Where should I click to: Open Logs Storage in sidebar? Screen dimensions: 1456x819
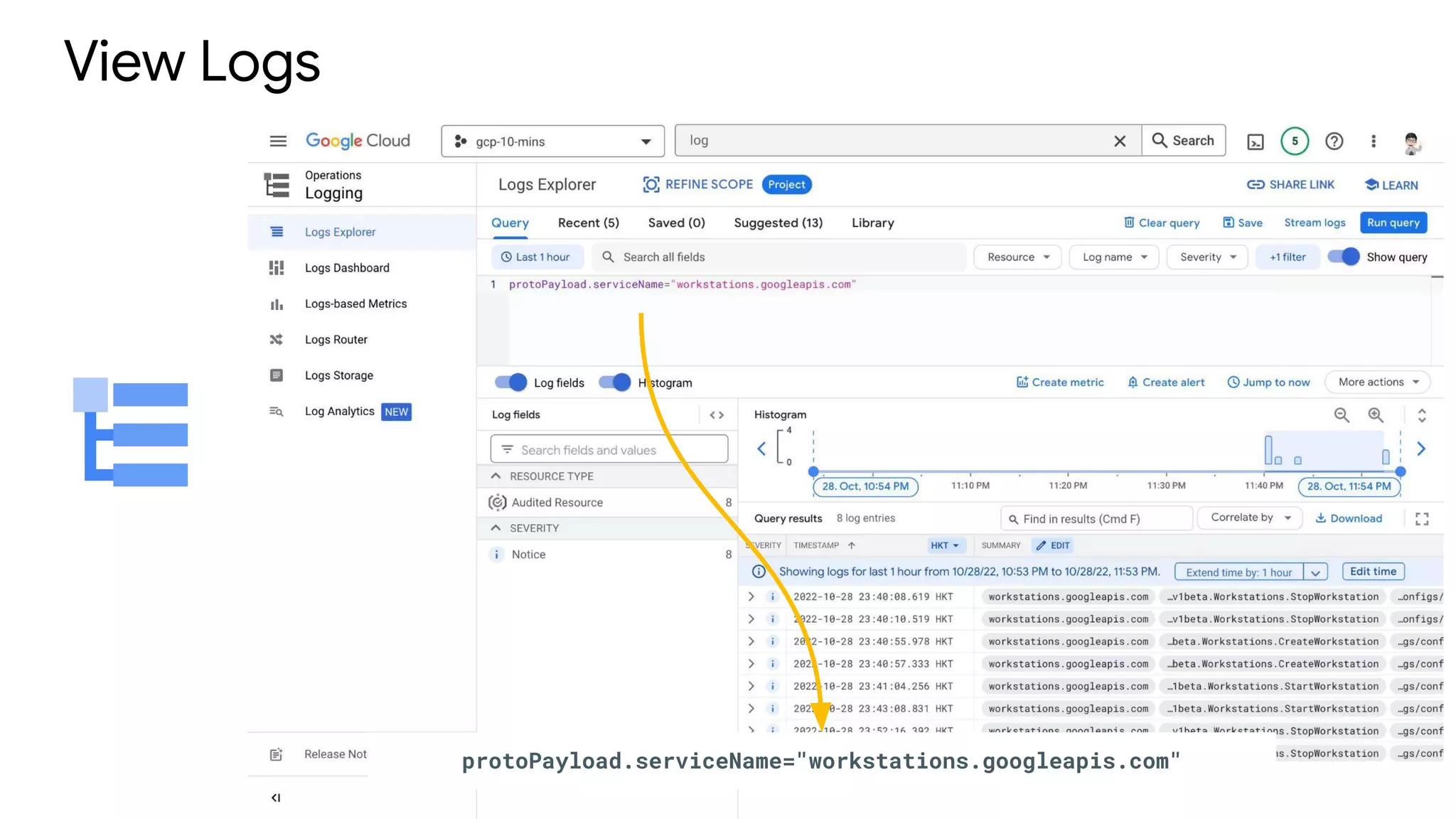(x=362, y=375)
